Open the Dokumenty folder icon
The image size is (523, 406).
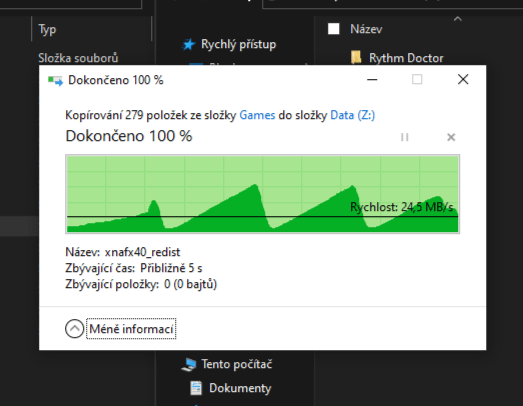[x=196, y=388]
